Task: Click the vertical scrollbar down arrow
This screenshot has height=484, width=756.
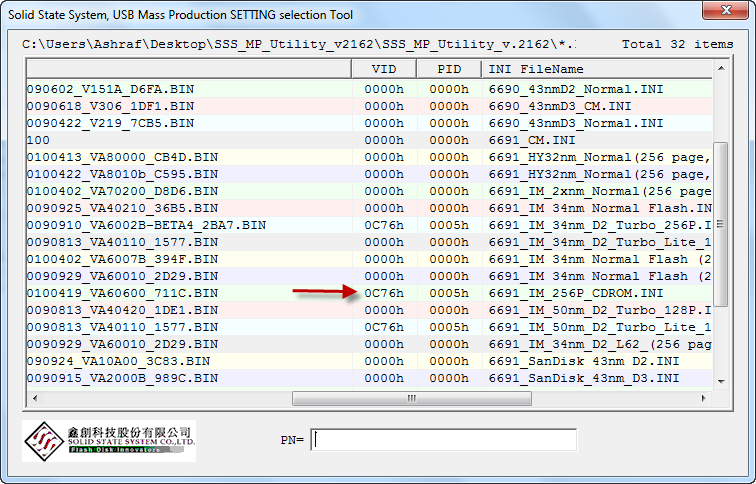Action: (721, 381)
